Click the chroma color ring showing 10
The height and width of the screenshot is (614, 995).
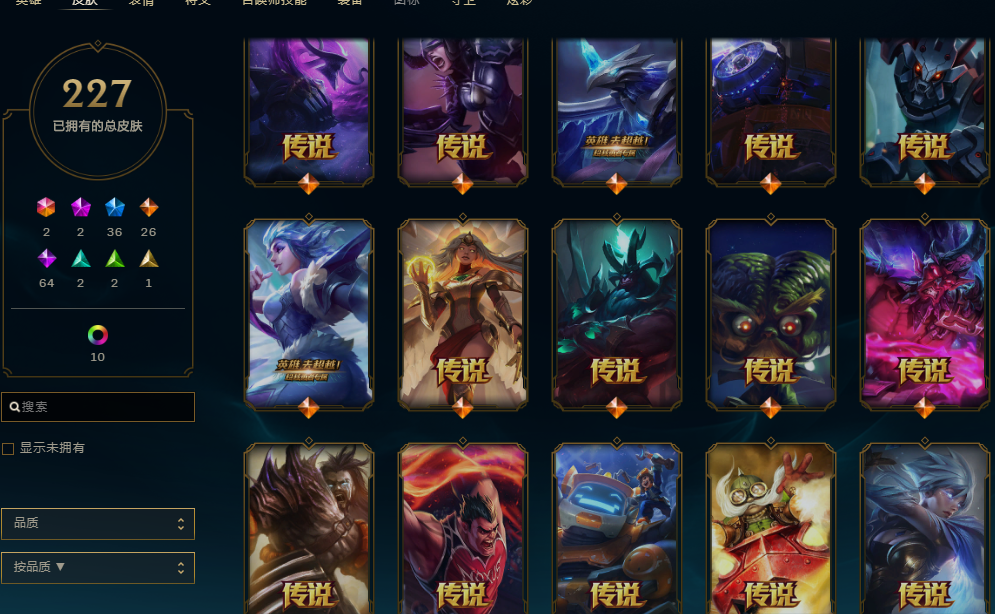pyautogui.click(x=98, y=335)
